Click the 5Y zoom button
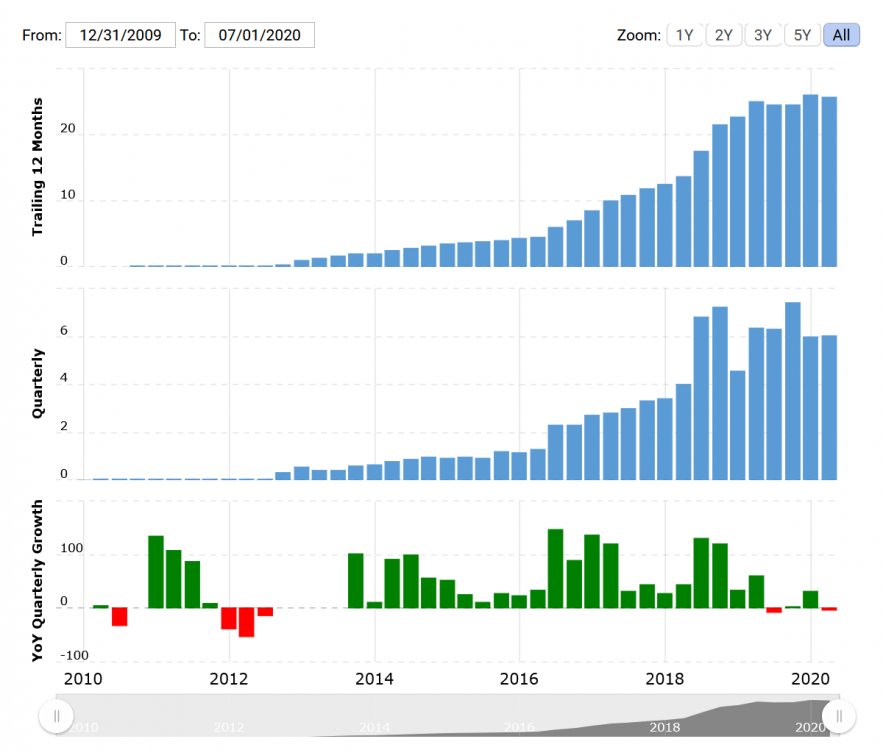The width and height of the screenshot is (883, 750). [x=802, y=34]
